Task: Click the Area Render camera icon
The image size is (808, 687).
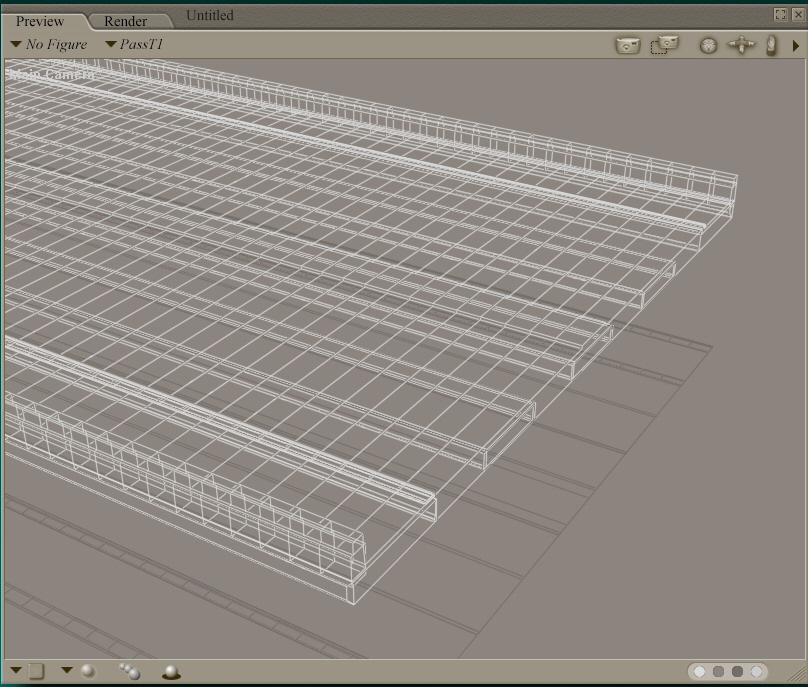Action: point(664,45)
